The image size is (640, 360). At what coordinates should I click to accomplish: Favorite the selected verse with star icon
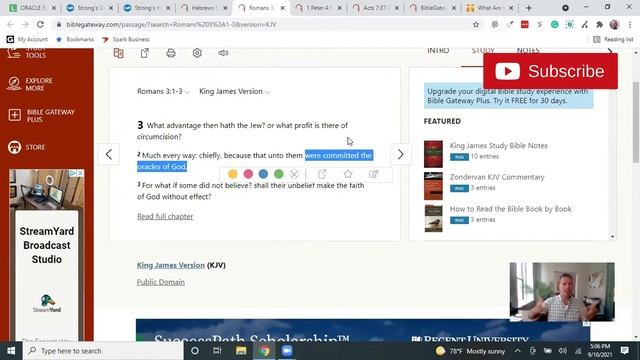click(348, 174)
